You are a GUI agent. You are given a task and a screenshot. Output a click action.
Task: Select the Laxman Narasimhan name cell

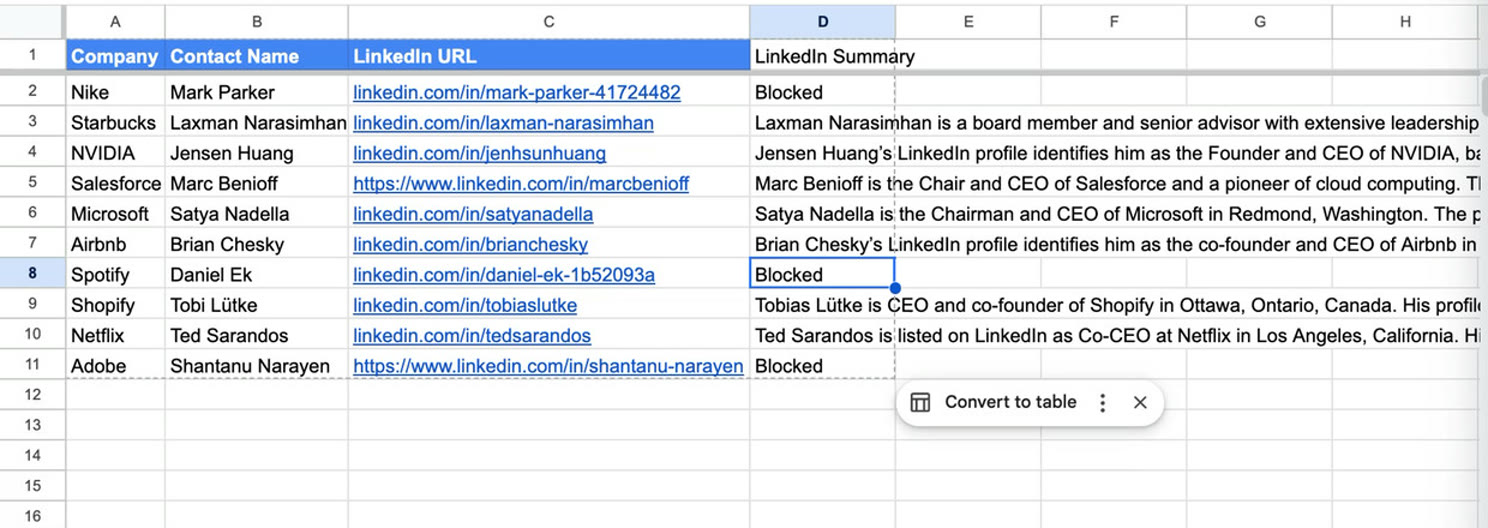pos(257,123)
